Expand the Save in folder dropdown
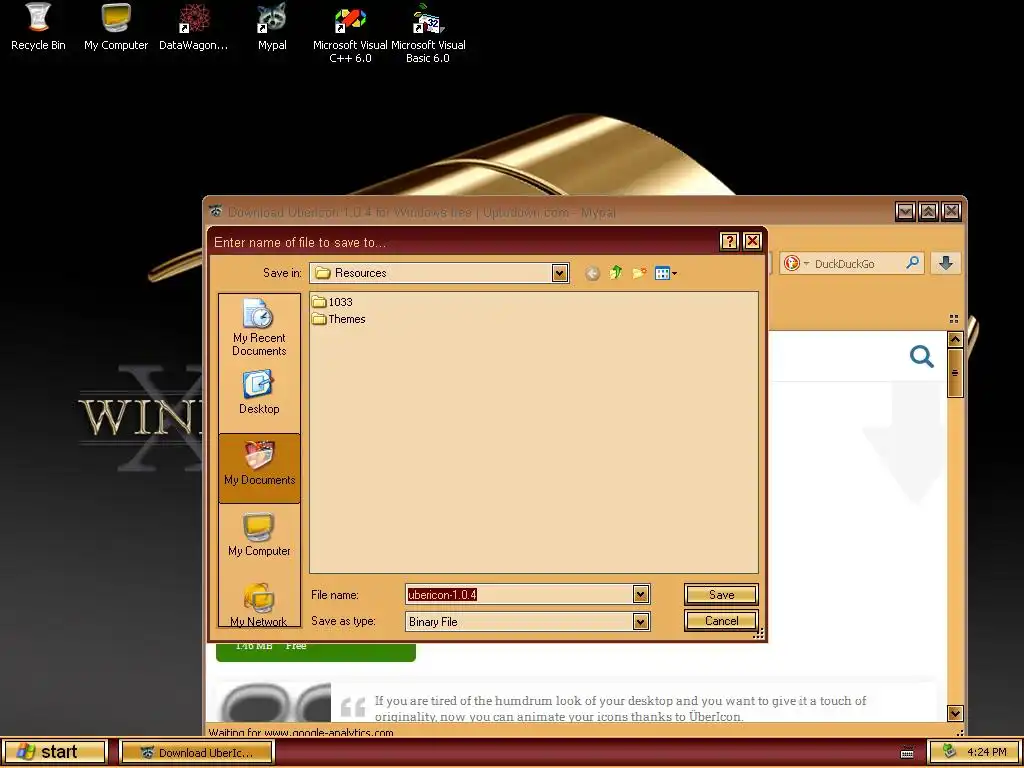The height and width of the screenshot is (768, 1024). tap(559, 273)
